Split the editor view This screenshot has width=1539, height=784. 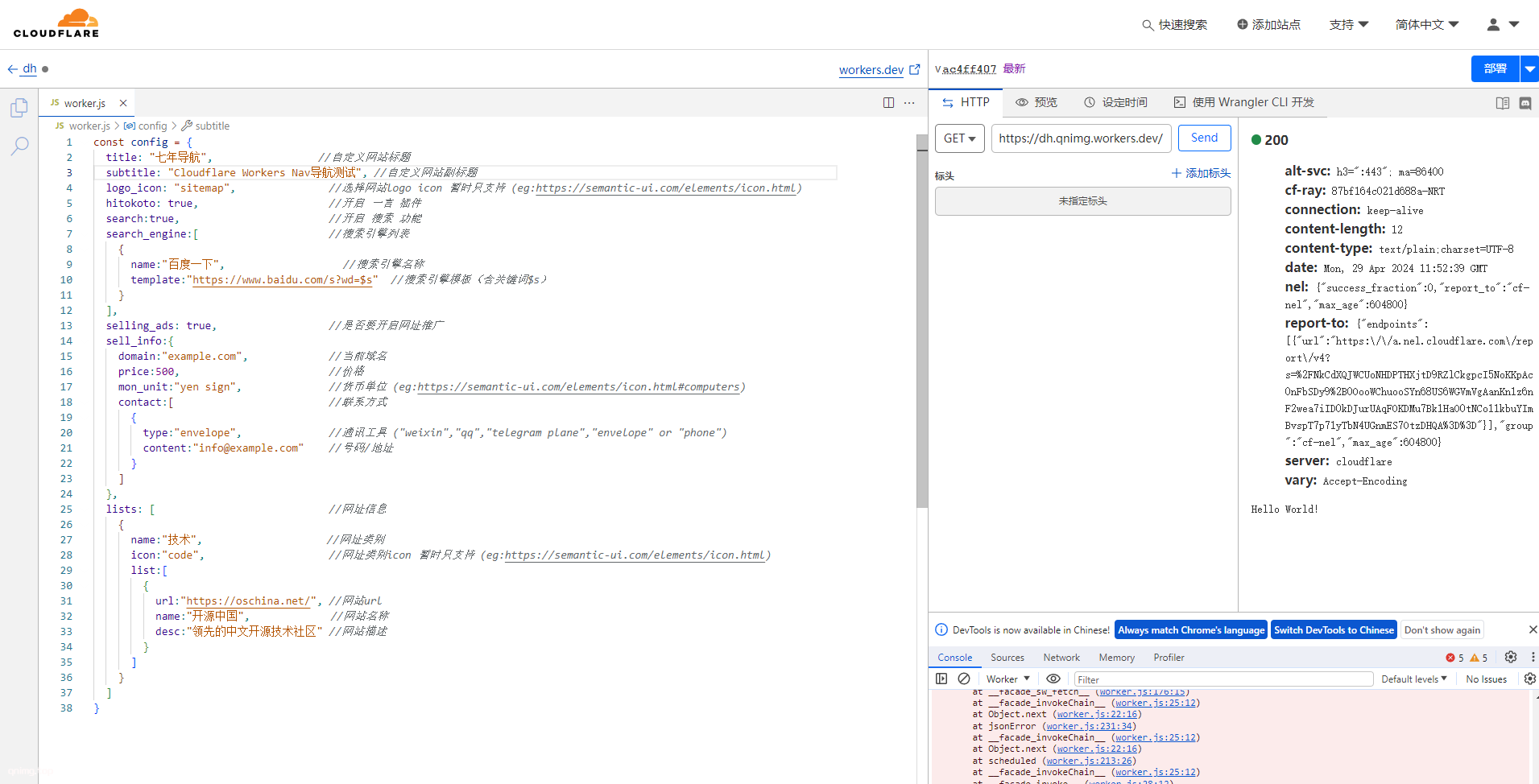tap(888, 103)
